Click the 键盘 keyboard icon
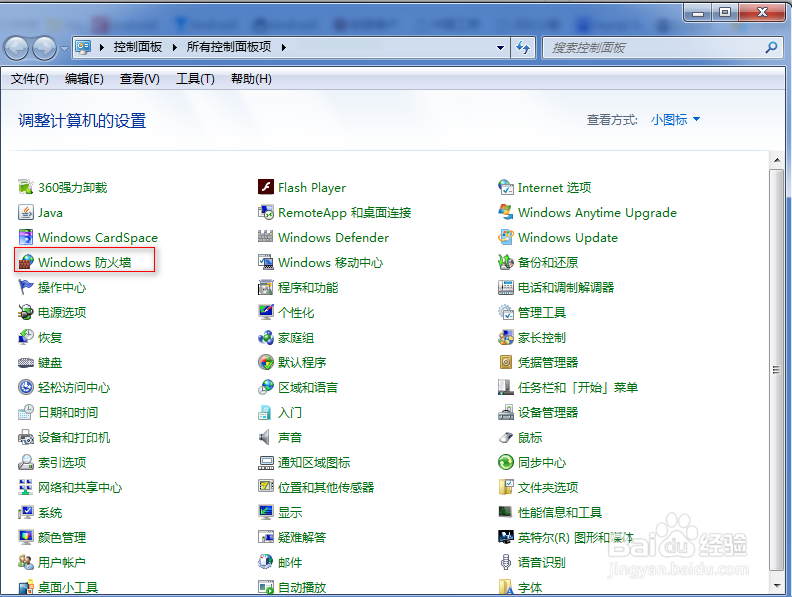792x597 pixels. (x=26, y=362)
